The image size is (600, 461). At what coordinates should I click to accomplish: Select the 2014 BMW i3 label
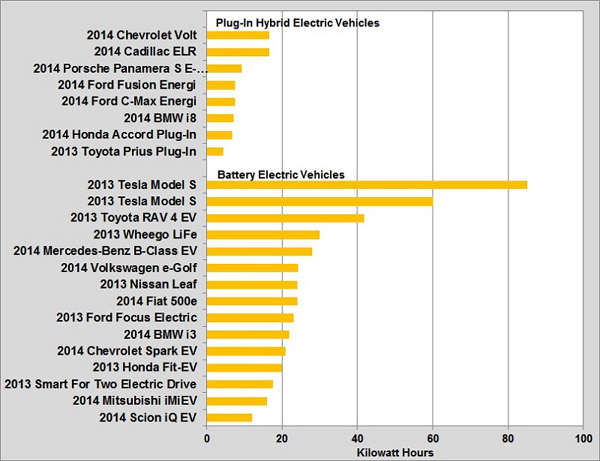pos(160,334)
